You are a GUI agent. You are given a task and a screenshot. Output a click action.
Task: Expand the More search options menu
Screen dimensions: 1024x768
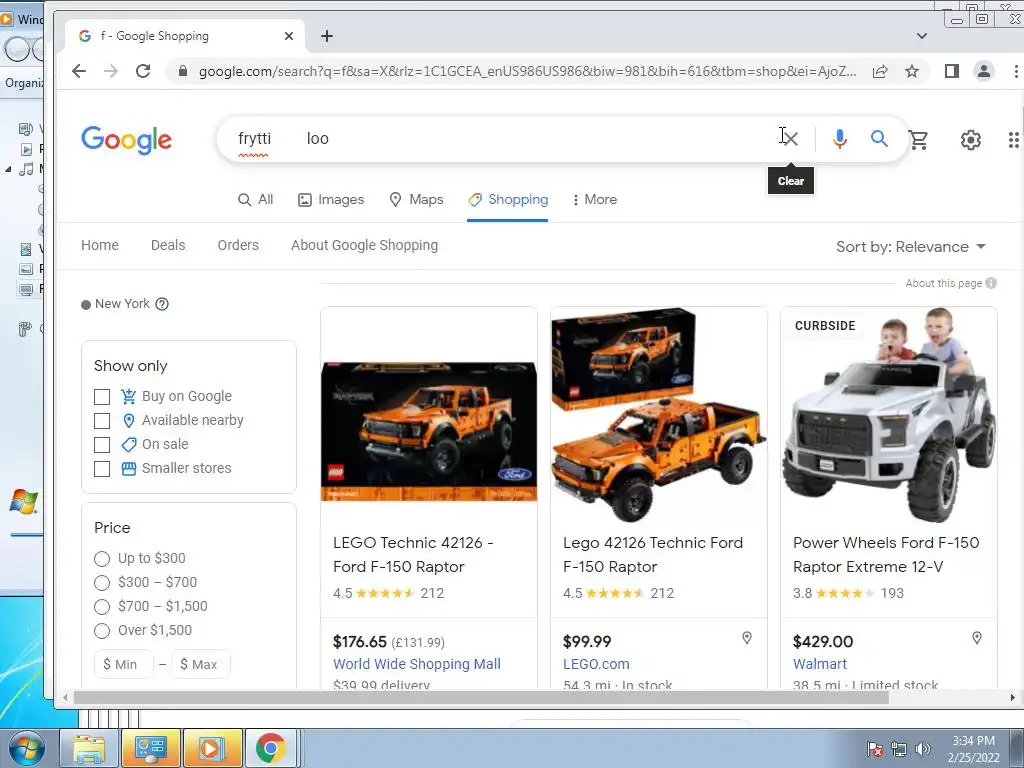tap(595, 199)
